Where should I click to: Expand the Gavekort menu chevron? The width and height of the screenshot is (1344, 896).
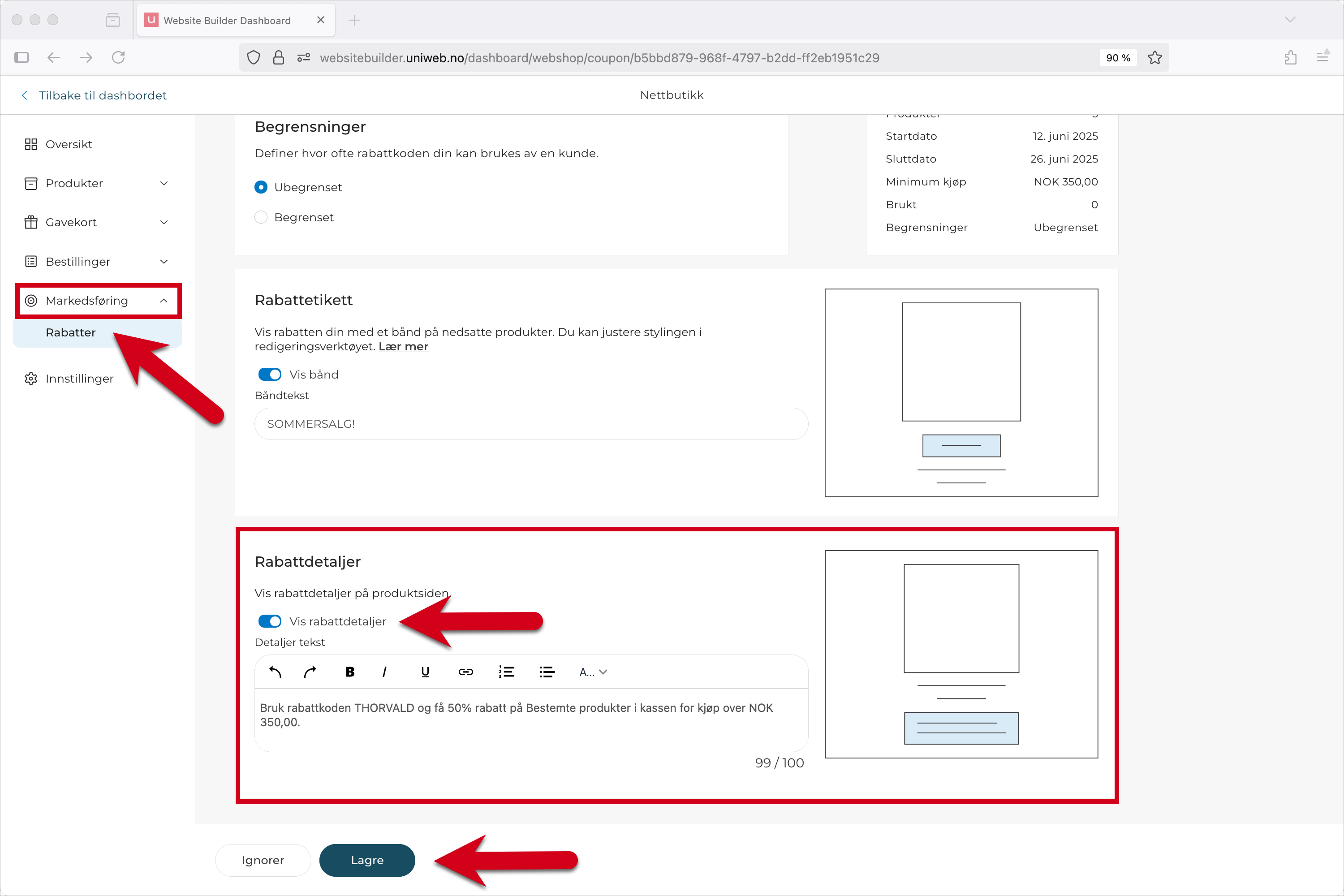pos(164,222)
